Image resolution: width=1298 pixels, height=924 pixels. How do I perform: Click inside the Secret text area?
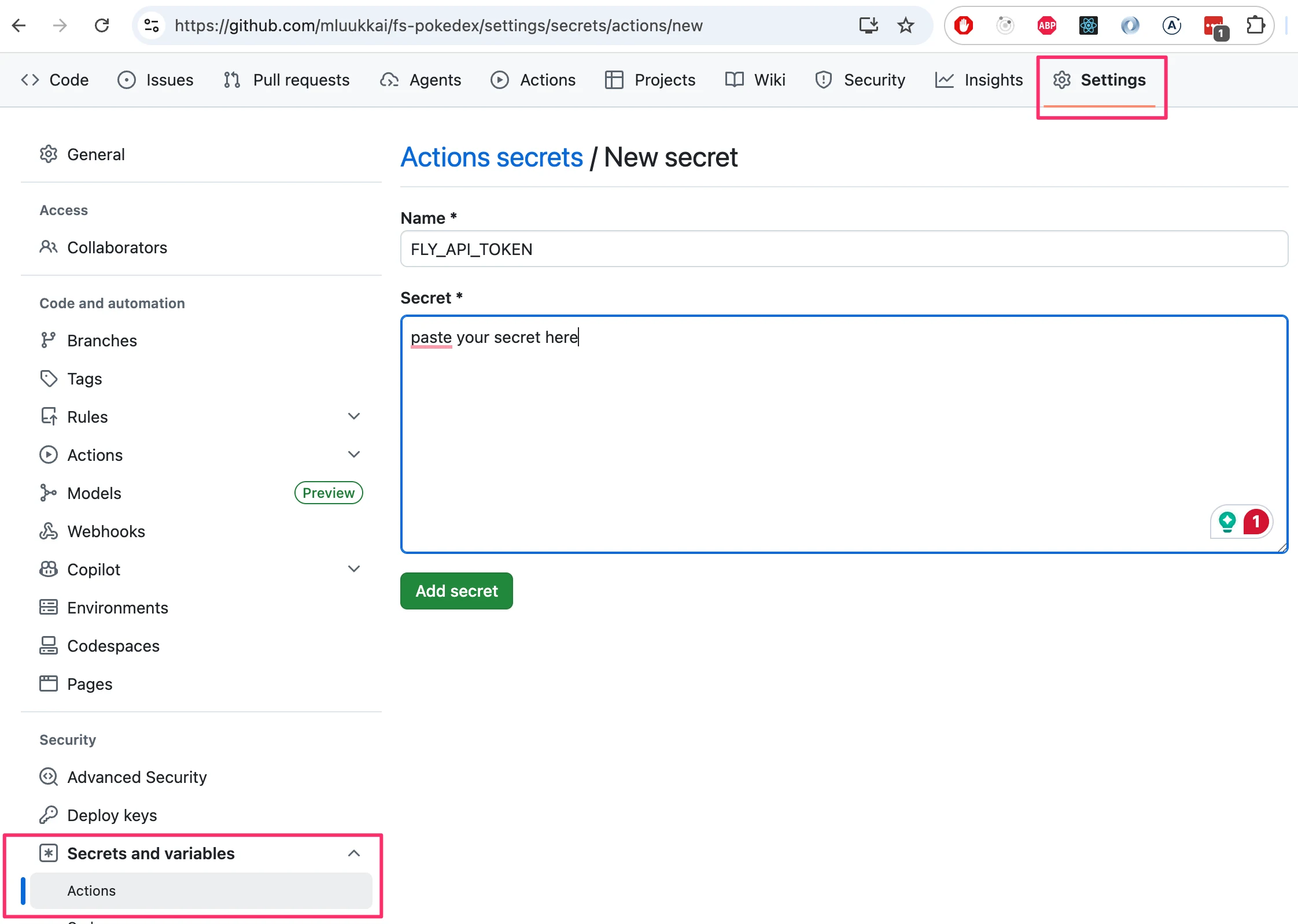pos(844,434)
